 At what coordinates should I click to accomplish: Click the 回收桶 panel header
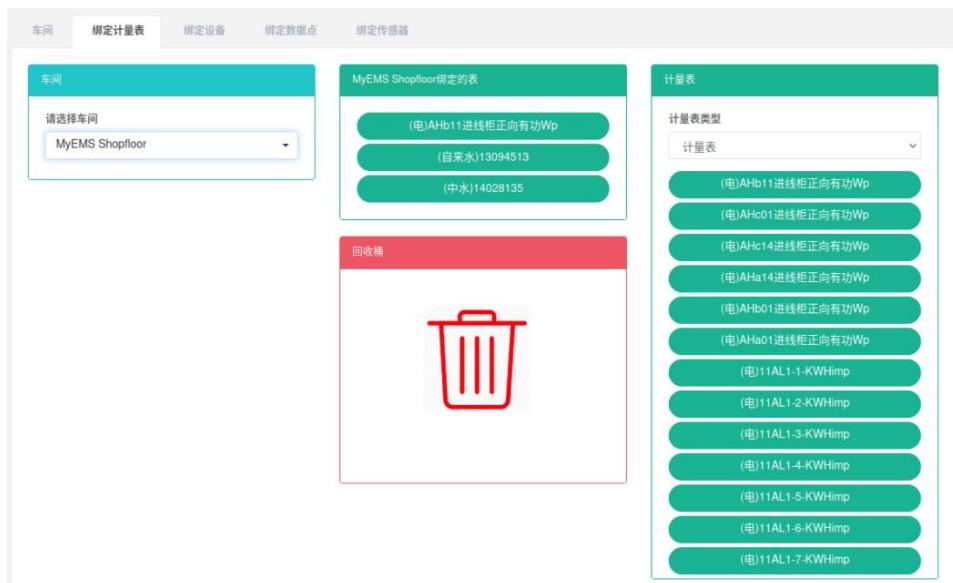(x=483, y=252)
